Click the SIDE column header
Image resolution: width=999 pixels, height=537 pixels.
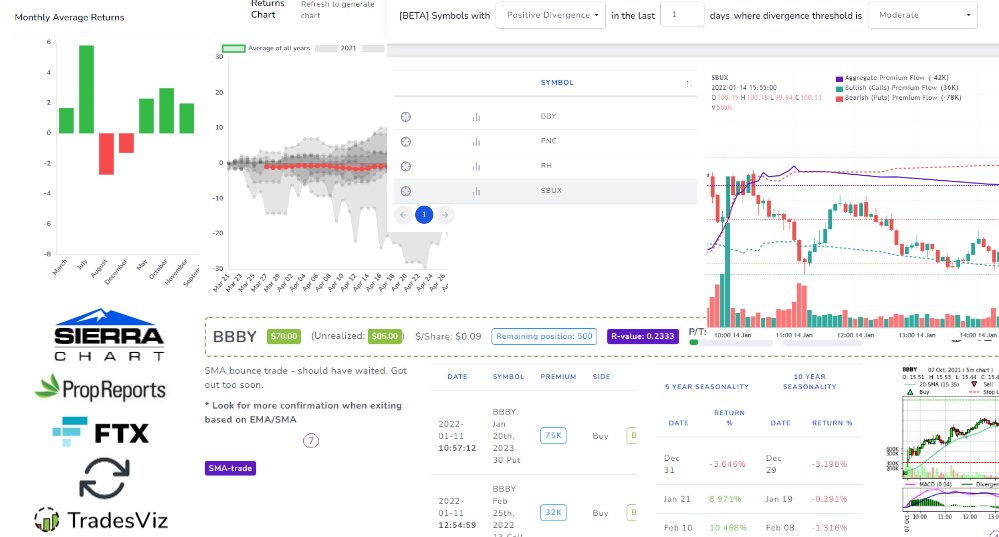pos(601,376)
